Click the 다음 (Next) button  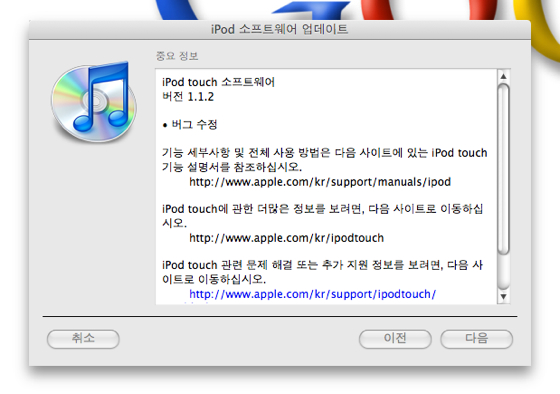[476, 339]
